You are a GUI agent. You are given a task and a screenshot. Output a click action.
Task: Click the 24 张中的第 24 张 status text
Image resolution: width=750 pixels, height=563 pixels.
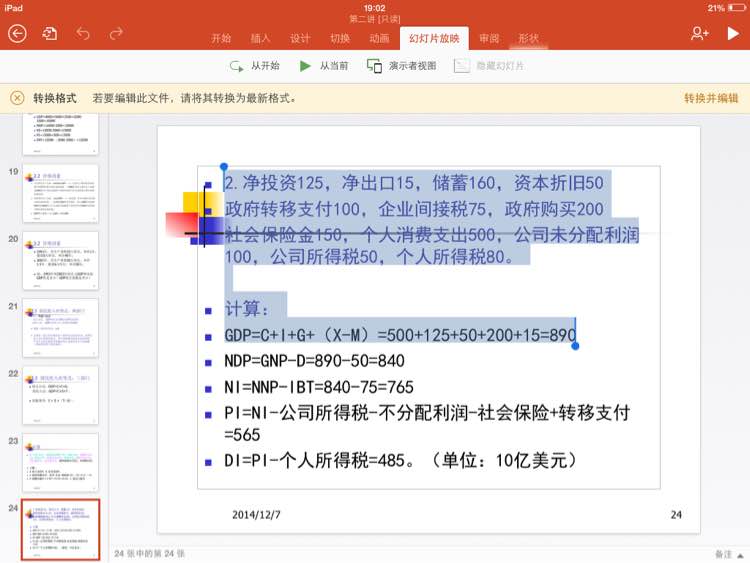pos(150,553)
